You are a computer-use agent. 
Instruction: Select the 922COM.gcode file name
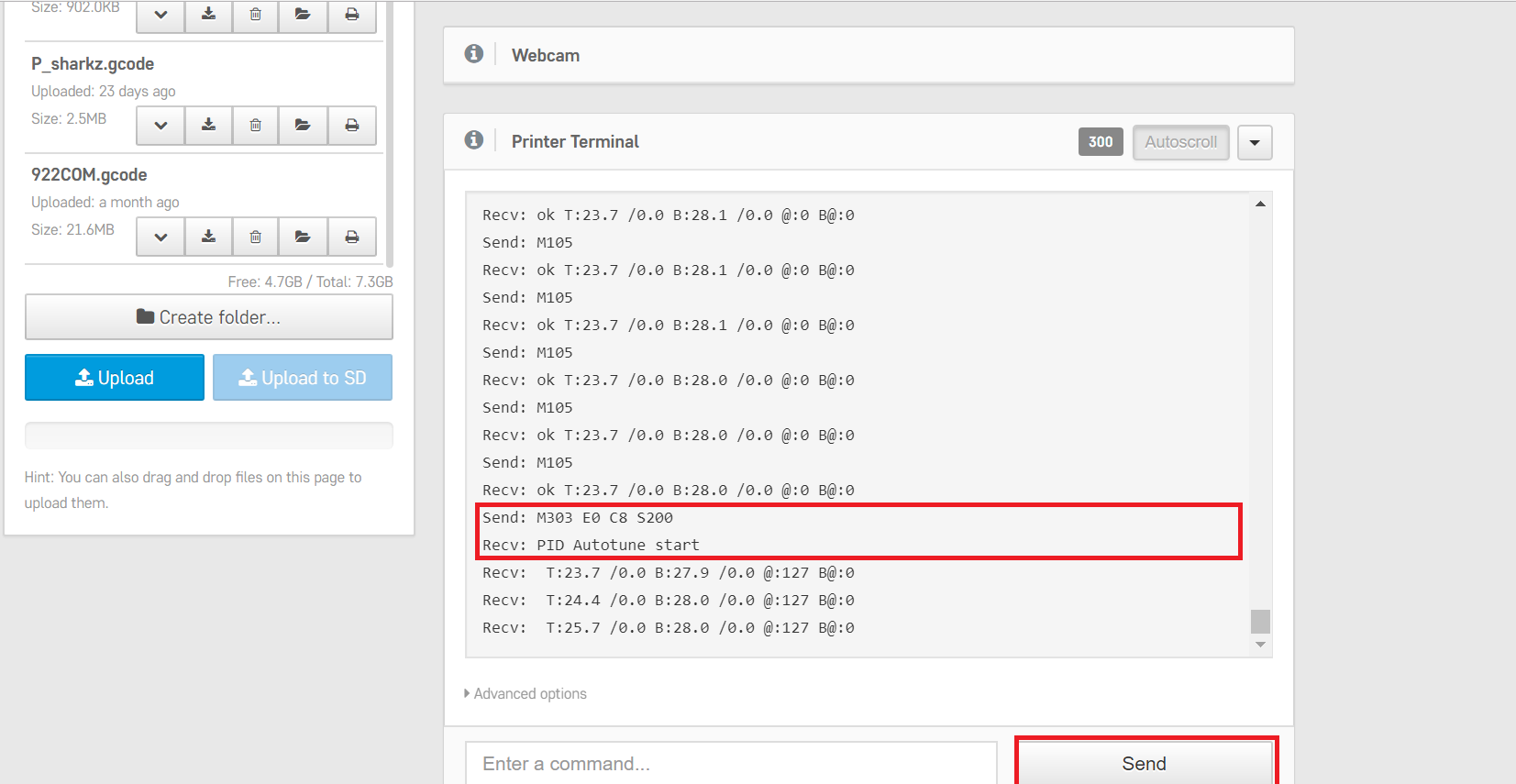[x=89, y=175]
